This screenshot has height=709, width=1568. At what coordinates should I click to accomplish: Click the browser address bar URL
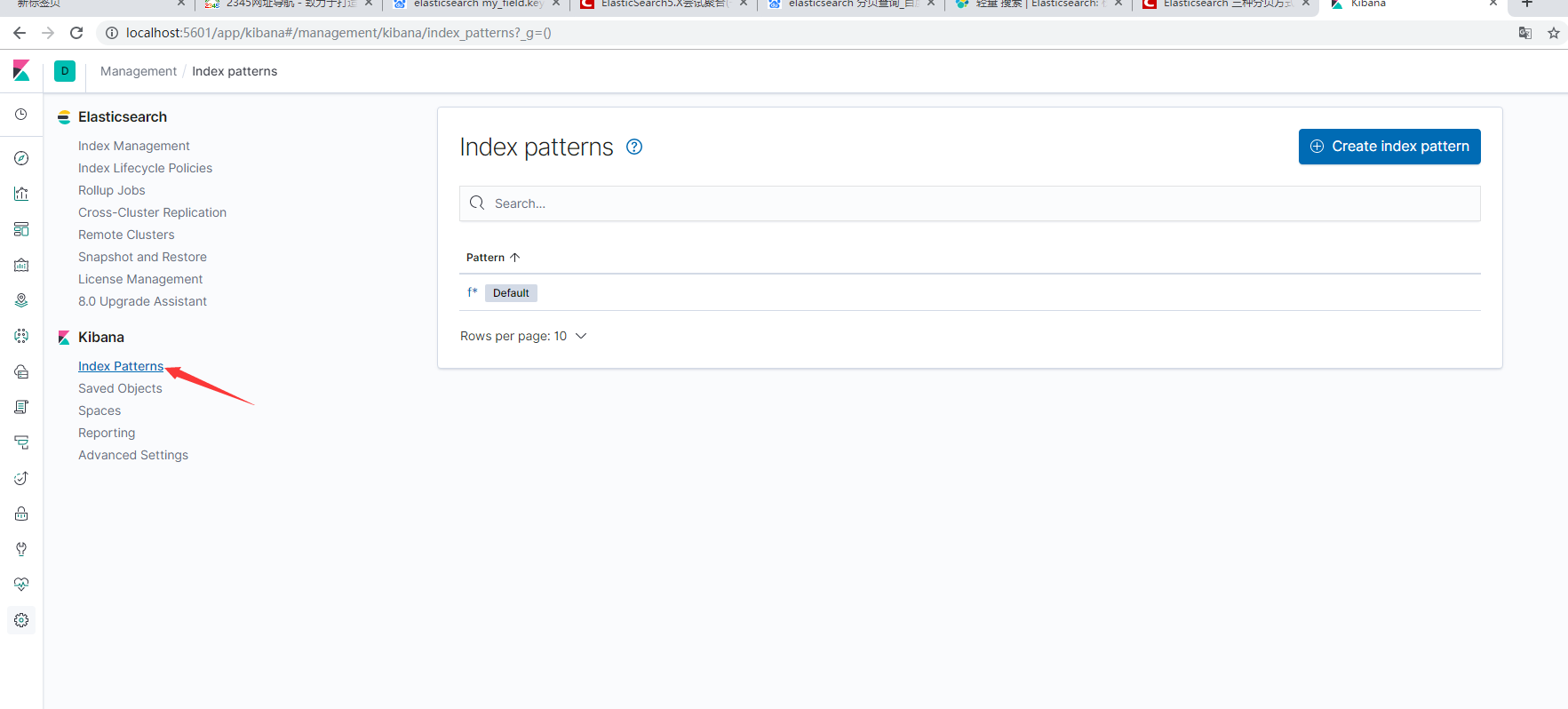point(338,33)
